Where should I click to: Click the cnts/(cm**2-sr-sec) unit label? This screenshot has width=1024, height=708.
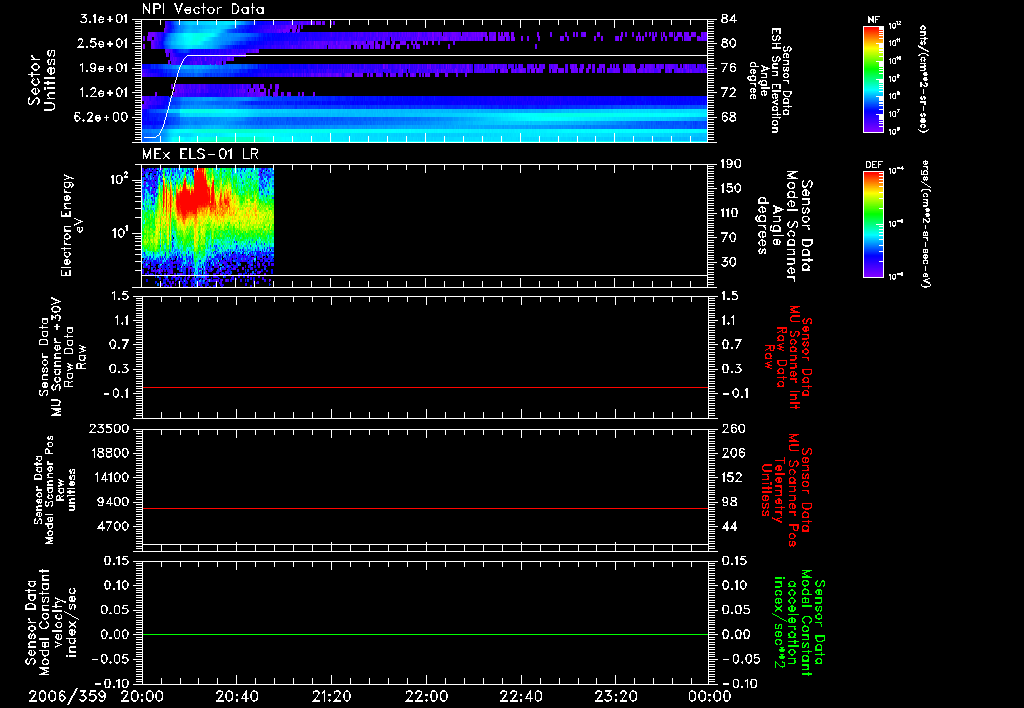(923, 79)
